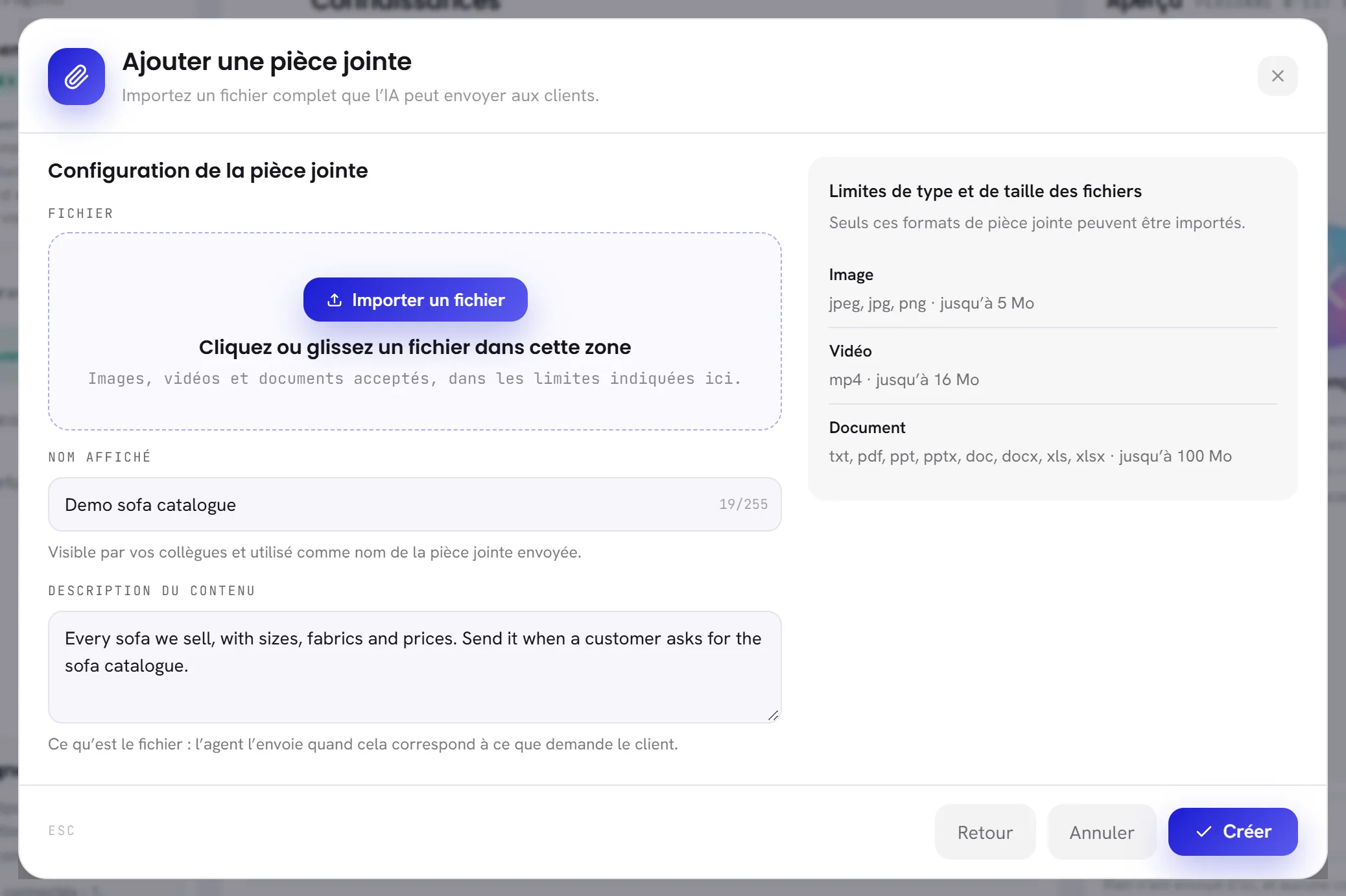Click the 'Vidéo' format label
The image size is (1346, 896).
click(850, 351)
